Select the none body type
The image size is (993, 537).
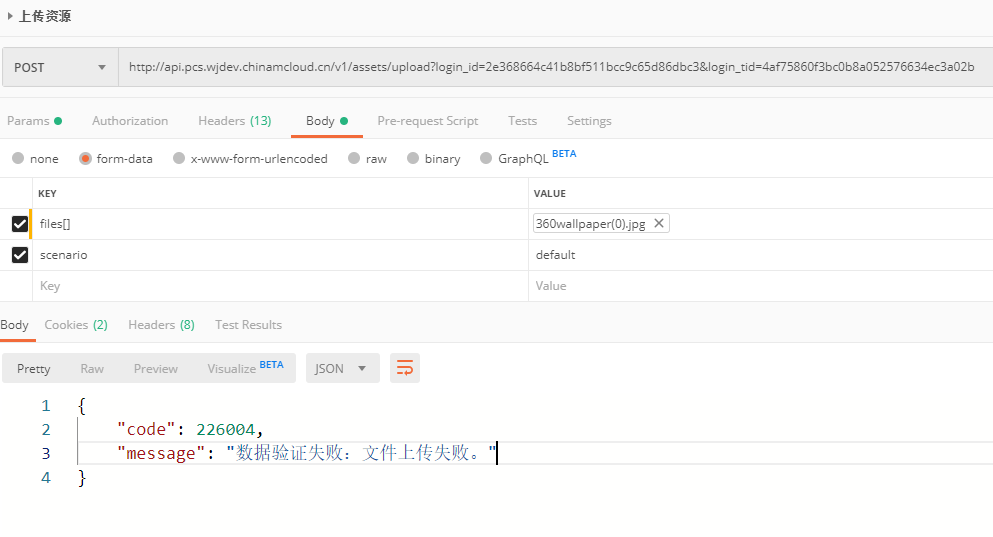coord(18,158)
